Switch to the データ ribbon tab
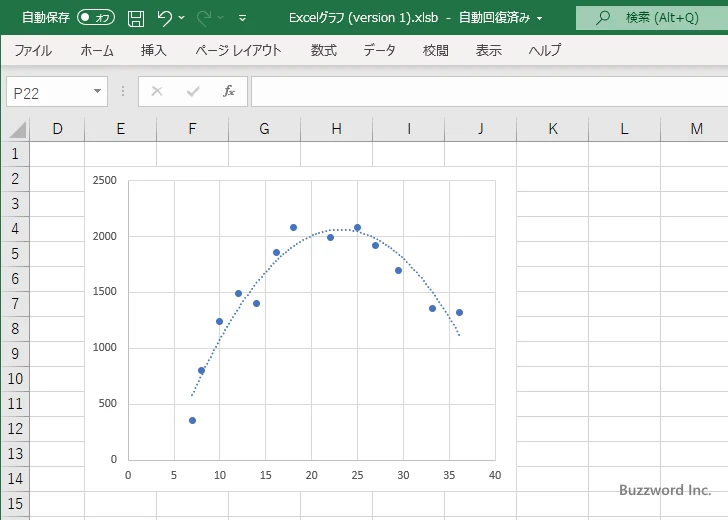This screenshot has height=520, width=728. pyautogui.click(x=379, y=50)
